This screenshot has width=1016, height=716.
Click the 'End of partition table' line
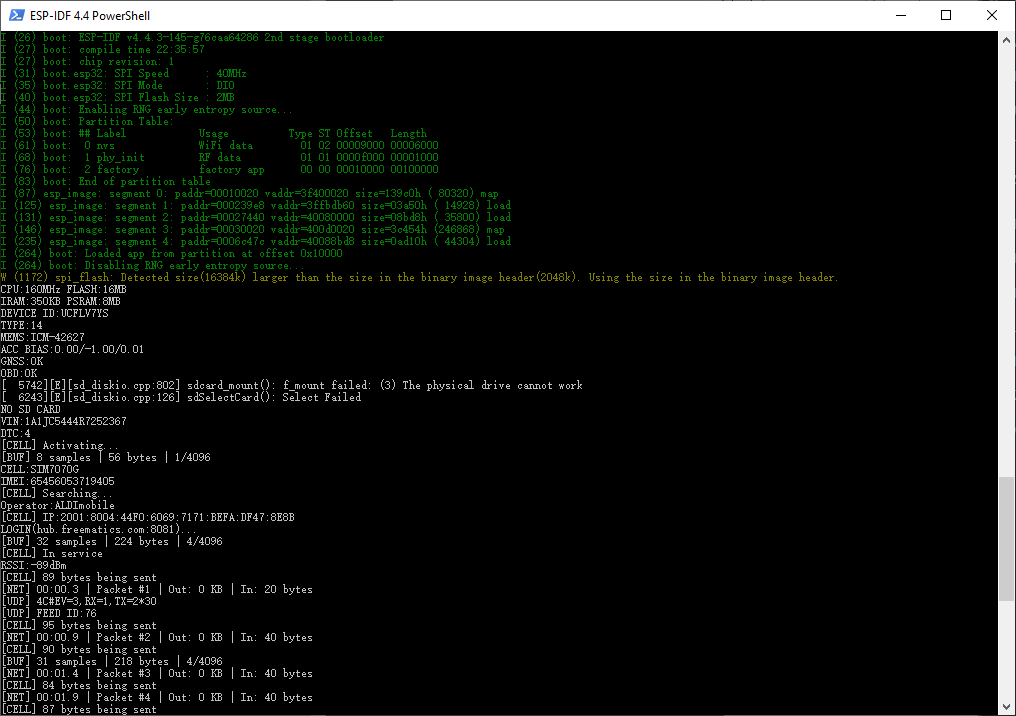click(106, 181)
